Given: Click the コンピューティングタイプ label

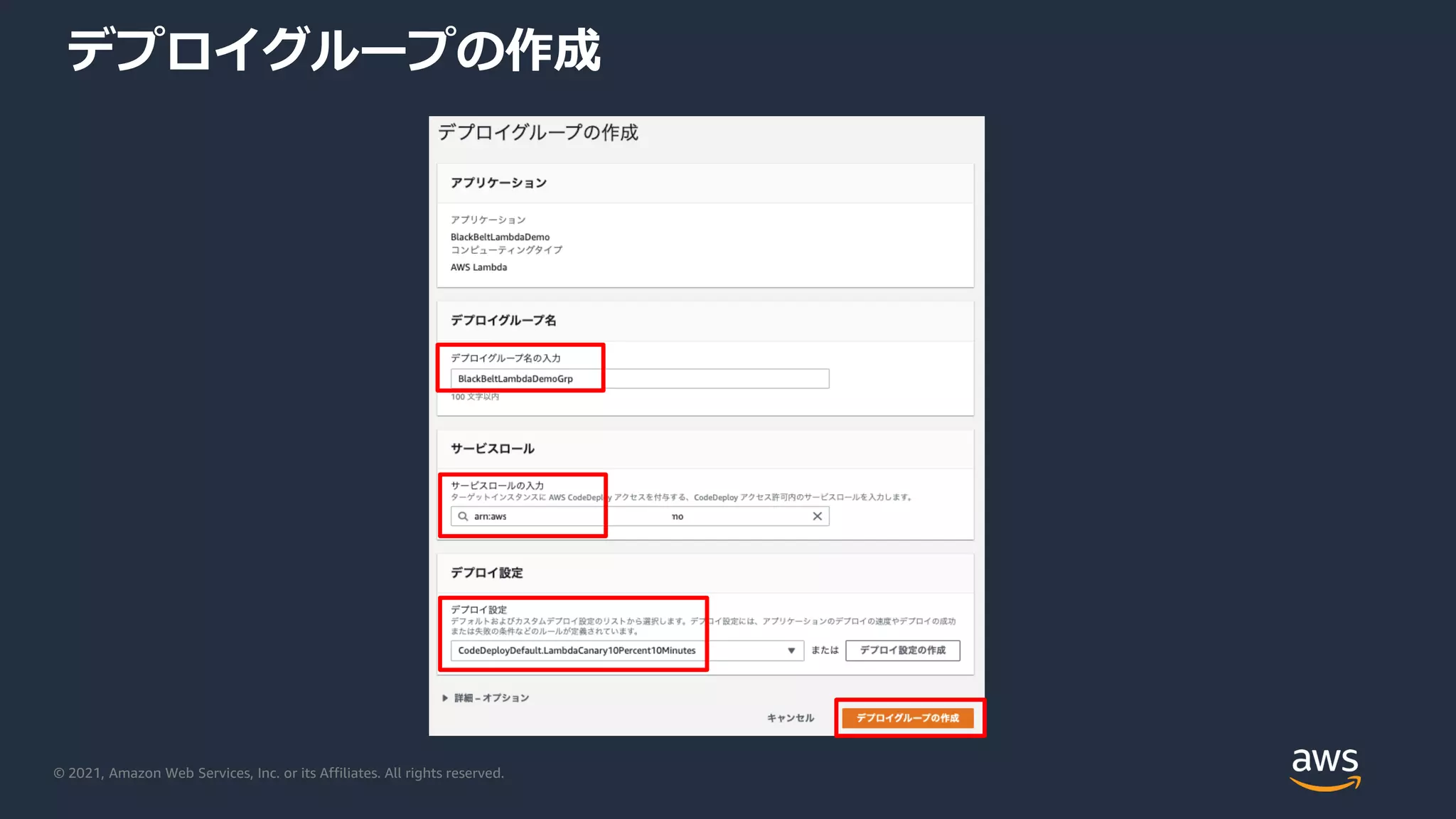Looking at the screenshot, I should (506, 250).
